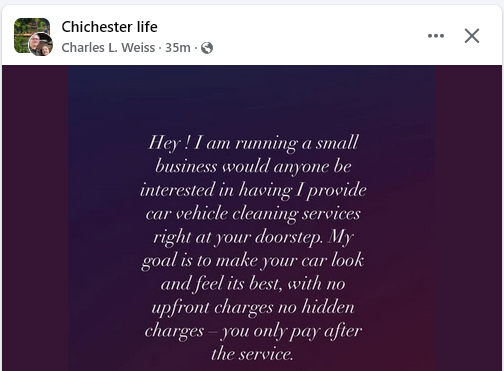Click the globe public audience icon
This screenshot has height=371, width=504.
pyautogui.click(x=207, y=48)
